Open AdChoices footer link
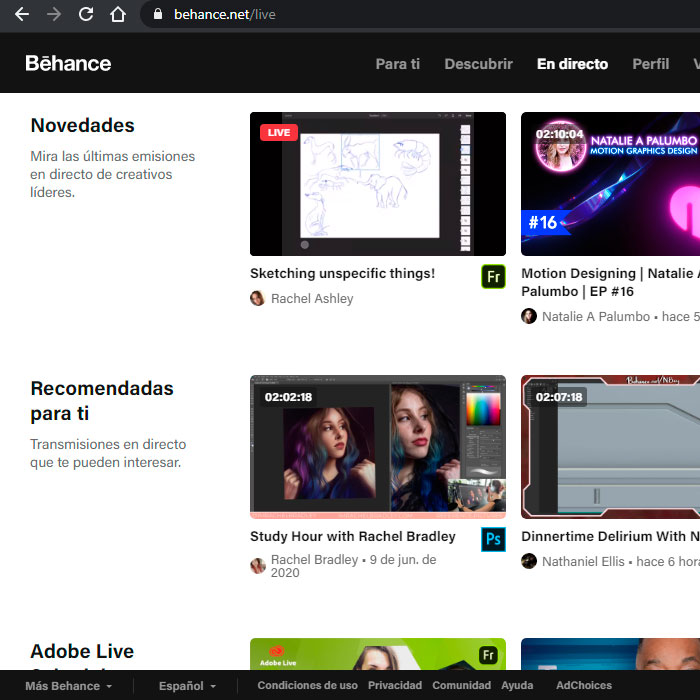700x700 pixels. [x=583, y=685]
